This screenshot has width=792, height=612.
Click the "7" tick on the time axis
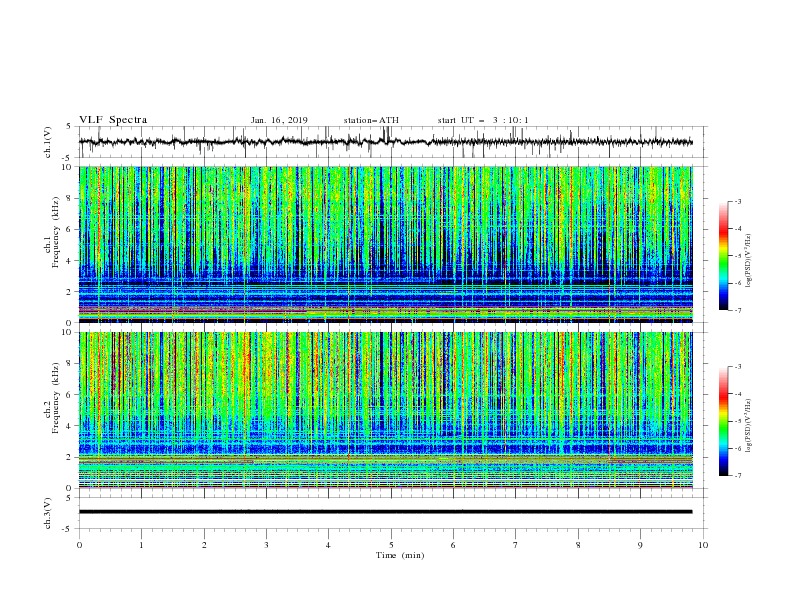(x=516, y=545)
